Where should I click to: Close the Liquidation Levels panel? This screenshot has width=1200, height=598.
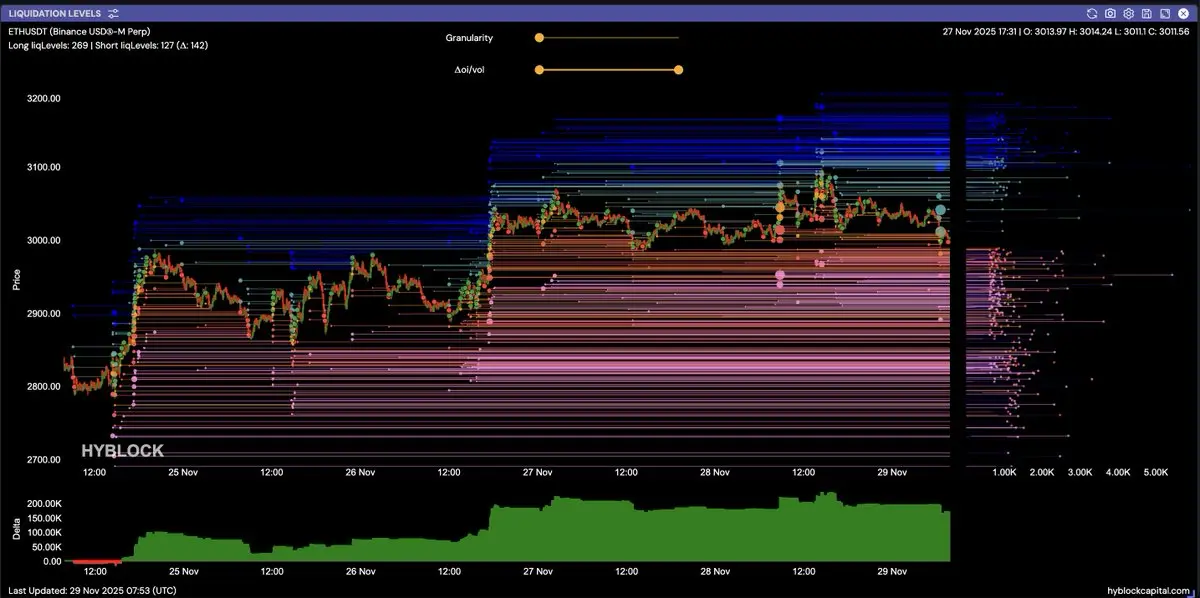coord(1183,13)
